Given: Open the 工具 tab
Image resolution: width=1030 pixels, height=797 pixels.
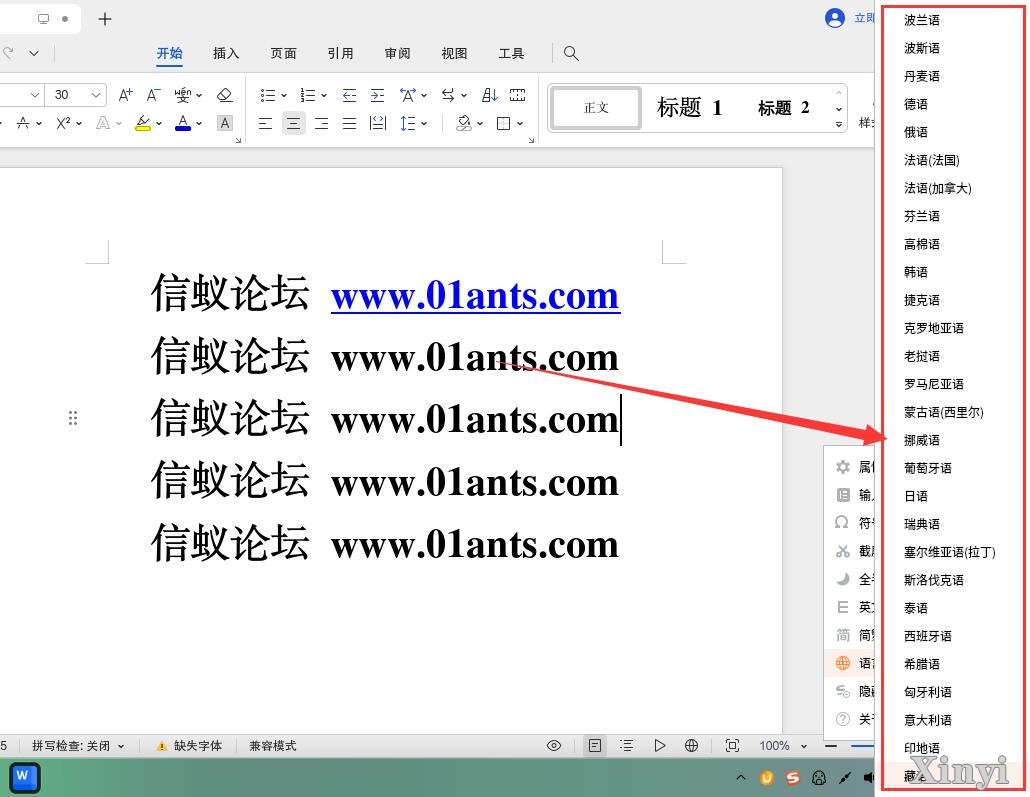Looking at the screenshot, I should [511, 53].
